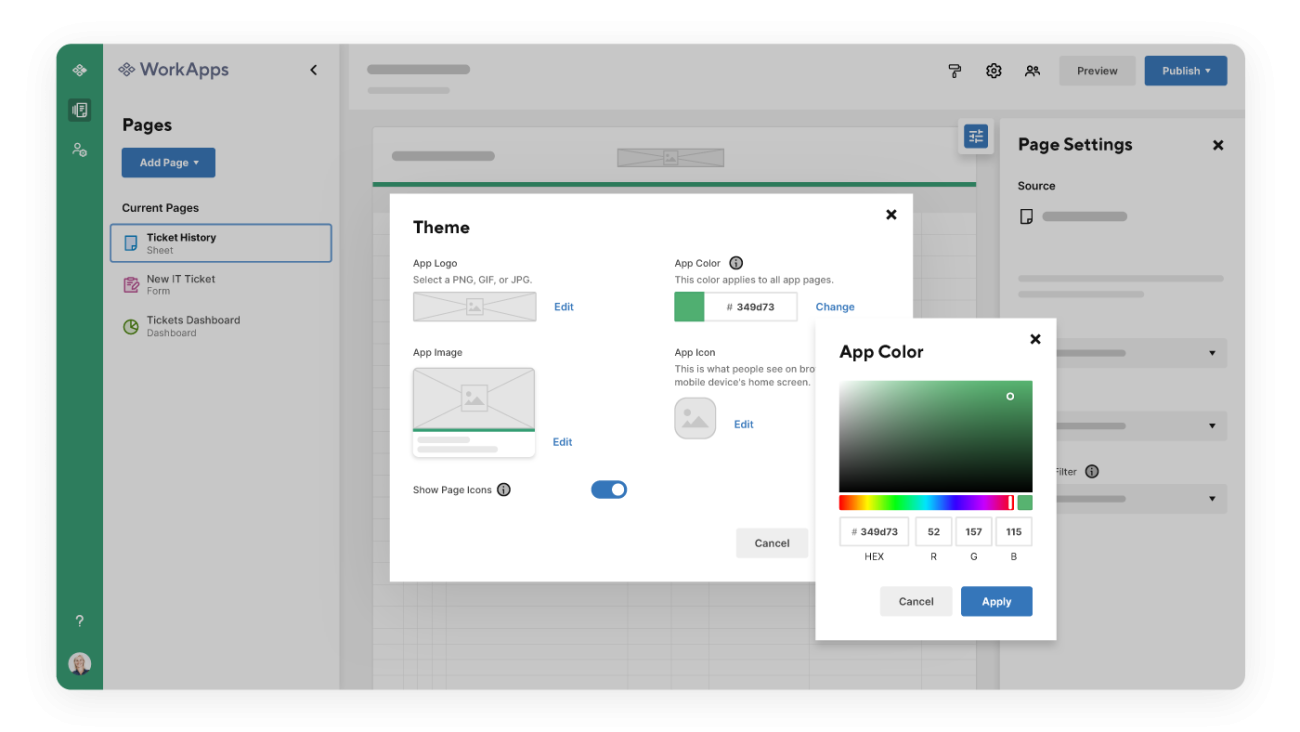Apply the selected App Color
The height and width of the screenshot is (732, 1300).
(x=996, y=601)
